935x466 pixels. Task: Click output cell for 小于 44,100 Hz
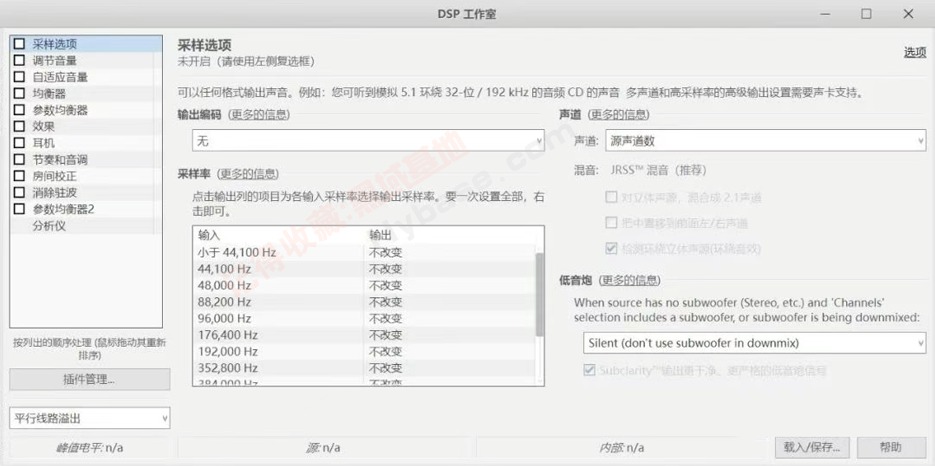tap(450, 252)
